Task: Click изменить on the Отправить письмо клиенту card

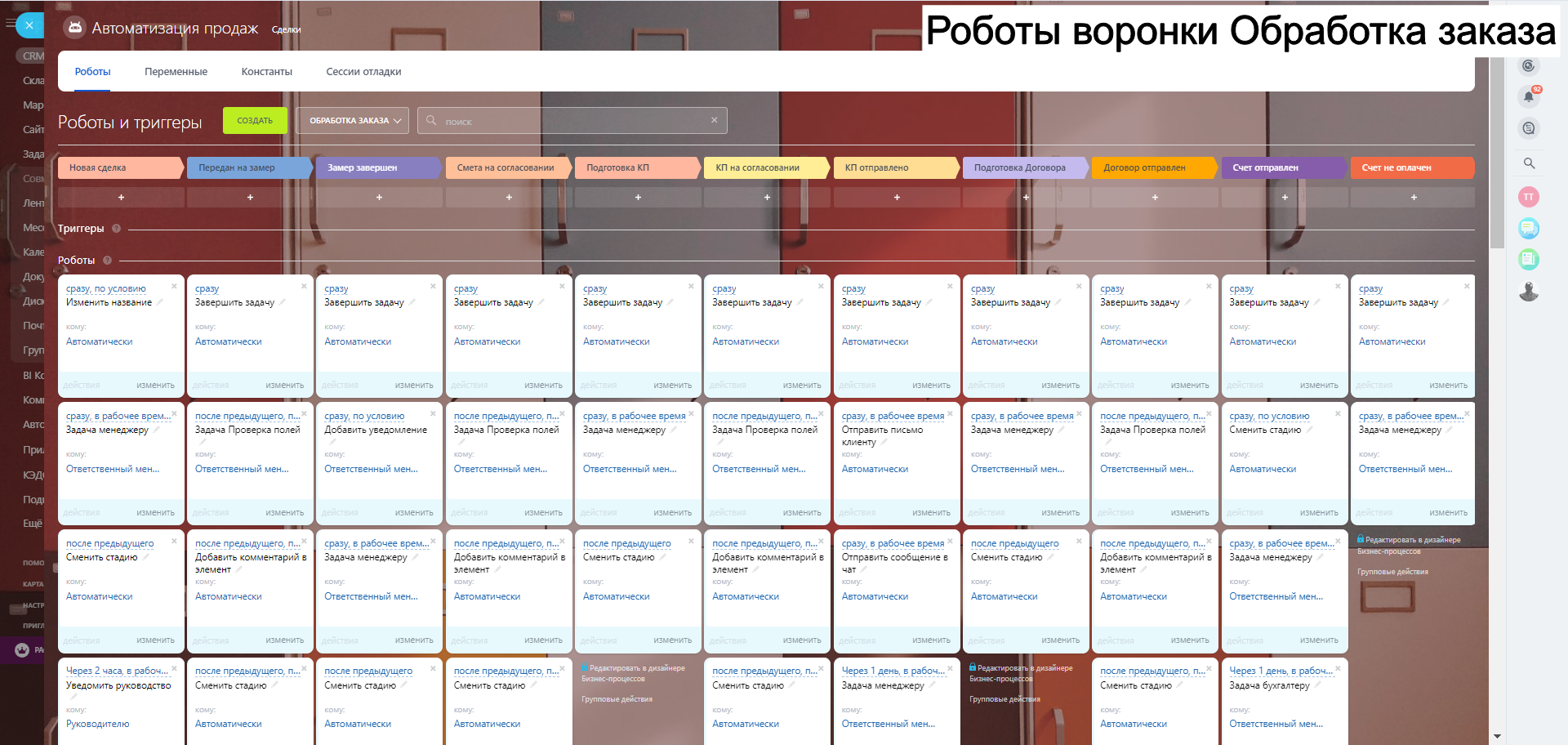Action: pos(931,512)
